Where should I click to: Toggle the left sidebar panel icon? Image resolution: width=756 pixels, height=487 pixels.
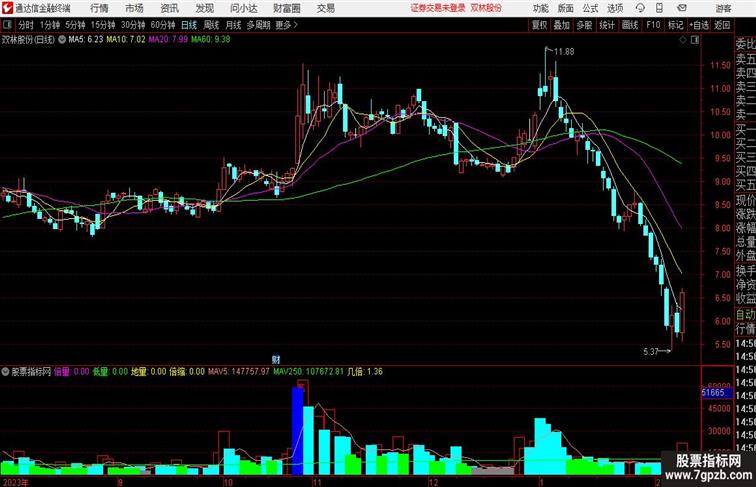[7, 25]
